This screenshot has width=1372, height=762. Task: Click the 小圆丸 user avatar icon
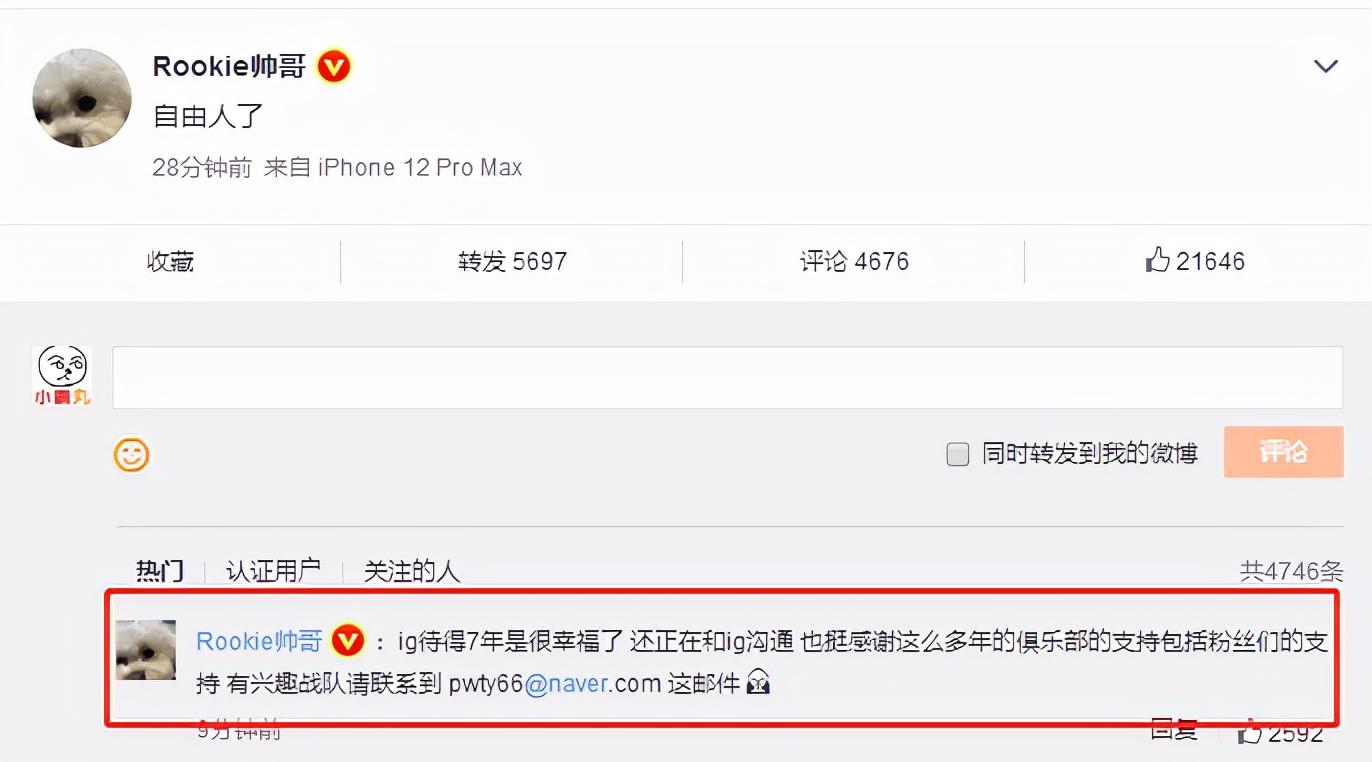(x=62, y=376)
